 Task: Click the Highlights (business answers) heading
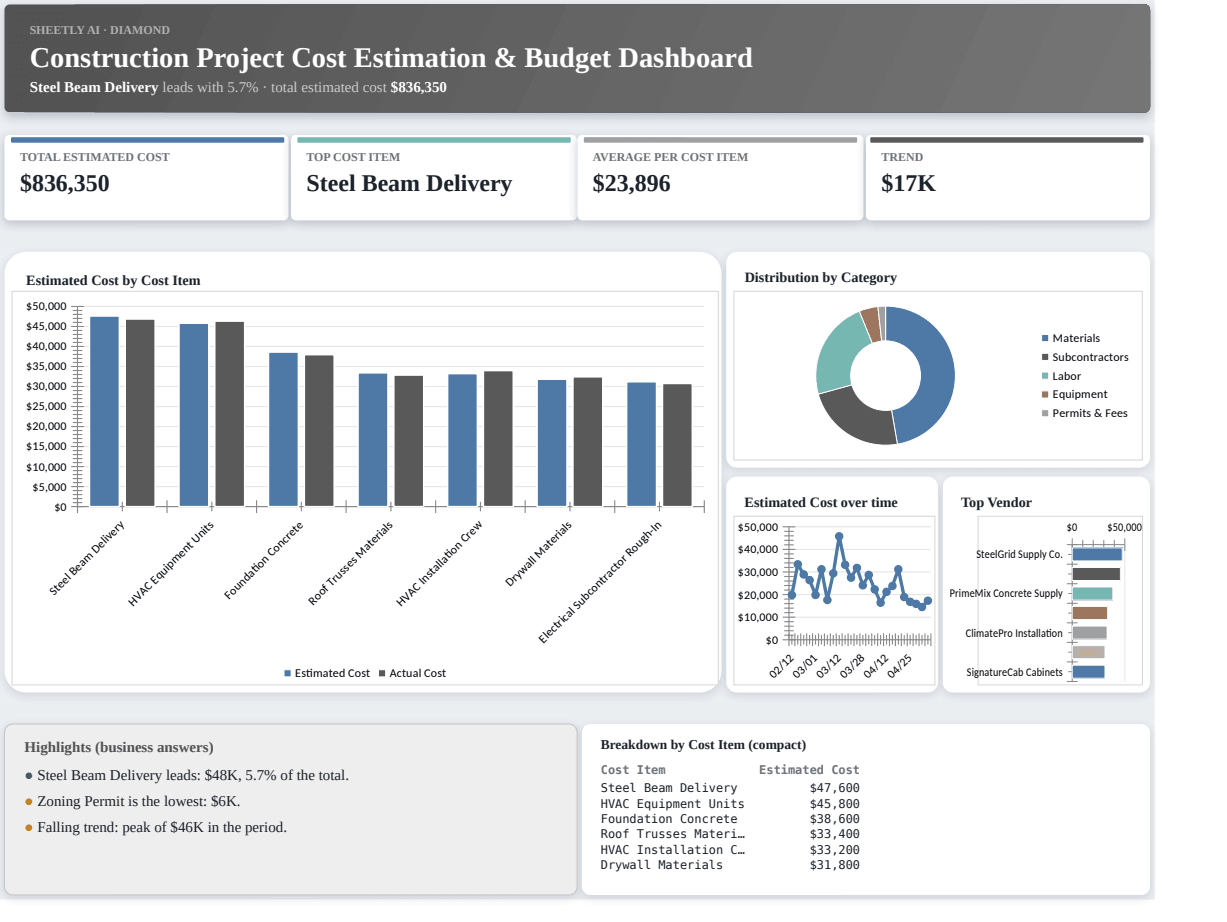119,748
